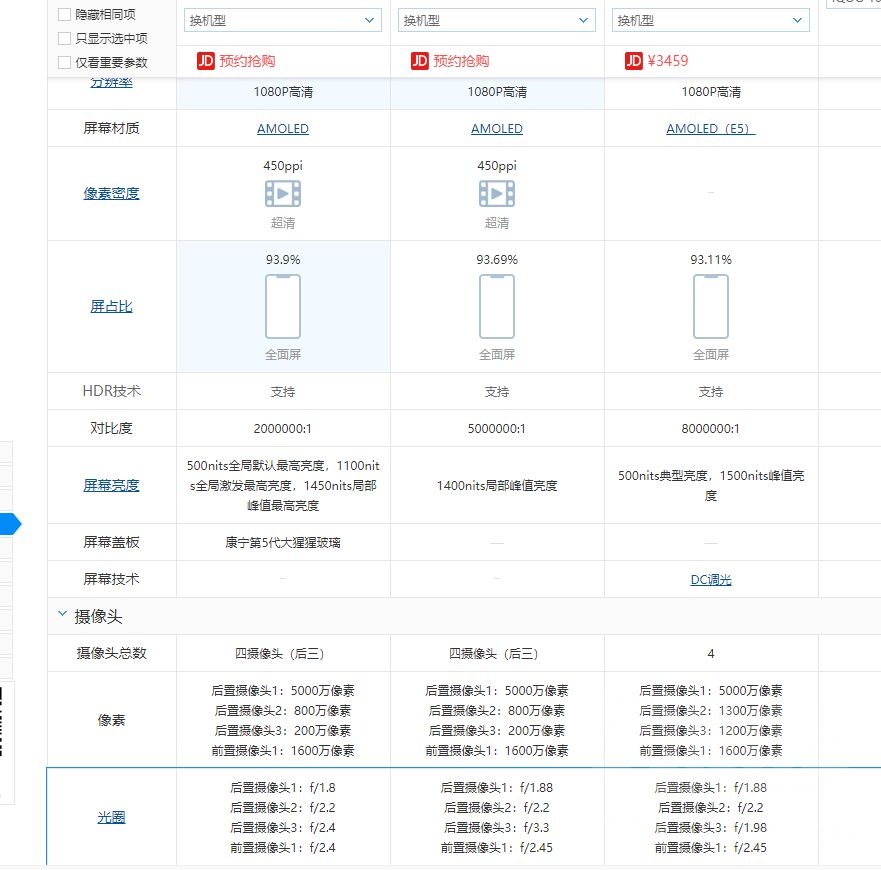Play the 超清 pixel density video, first phone
The image size is (881, 870).
click(282, 191)
